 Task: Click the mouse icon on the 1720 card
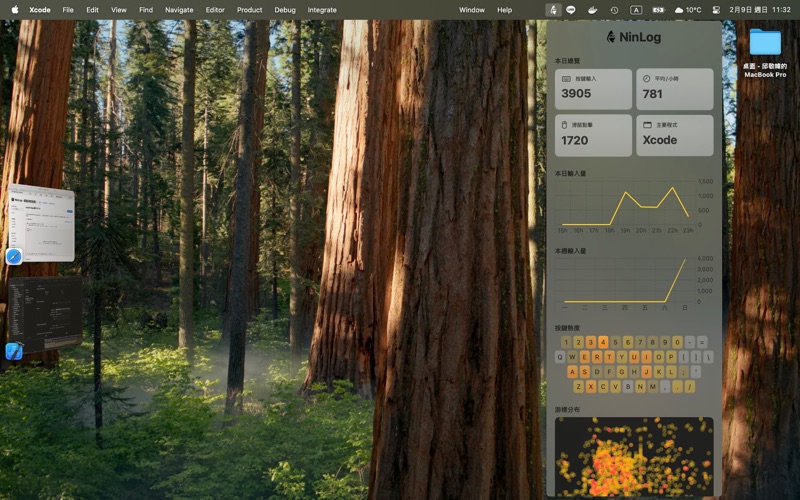(x=564, y=125)
